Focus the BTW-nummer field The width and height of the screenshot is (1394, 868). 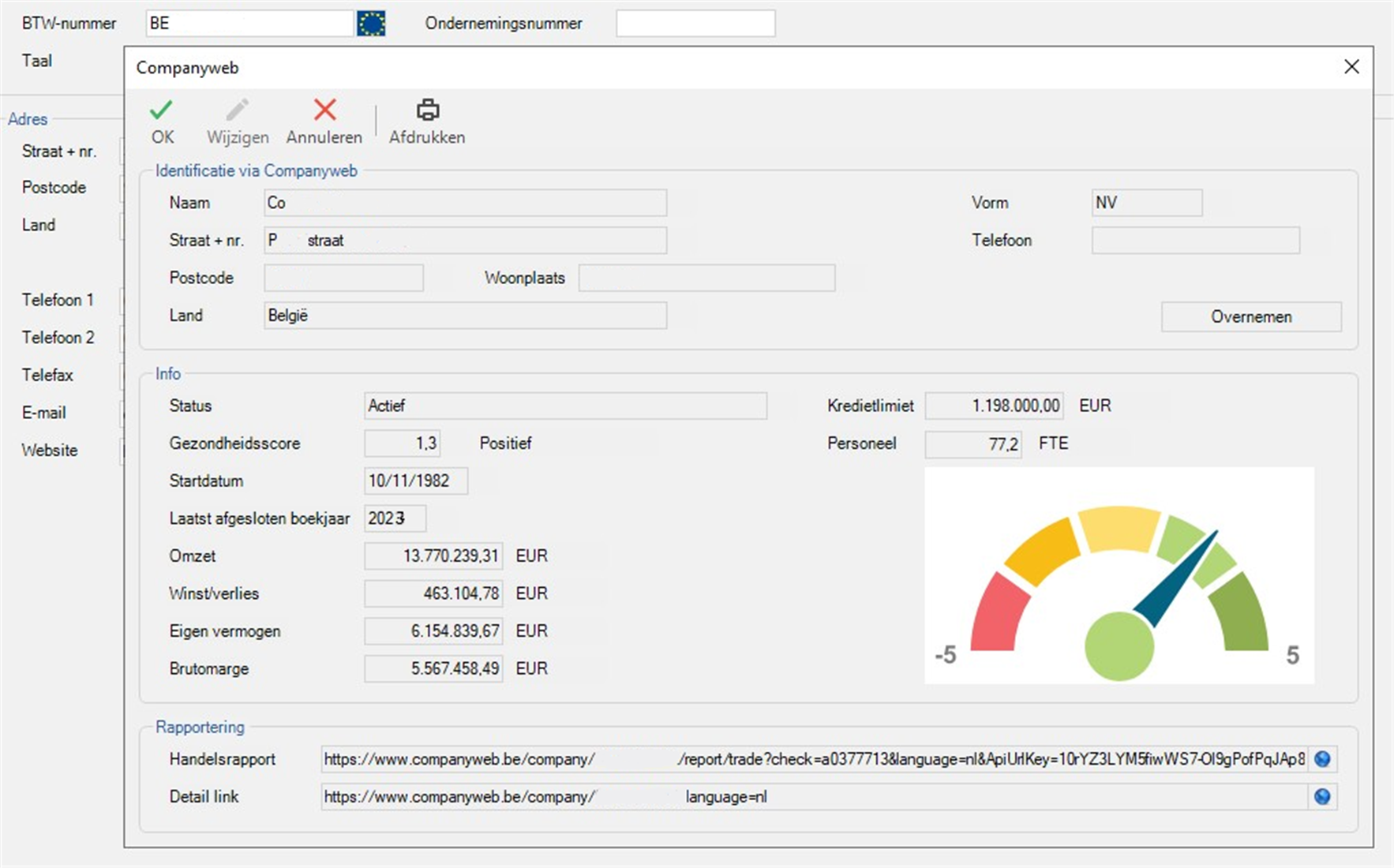(x=249, y=24)
